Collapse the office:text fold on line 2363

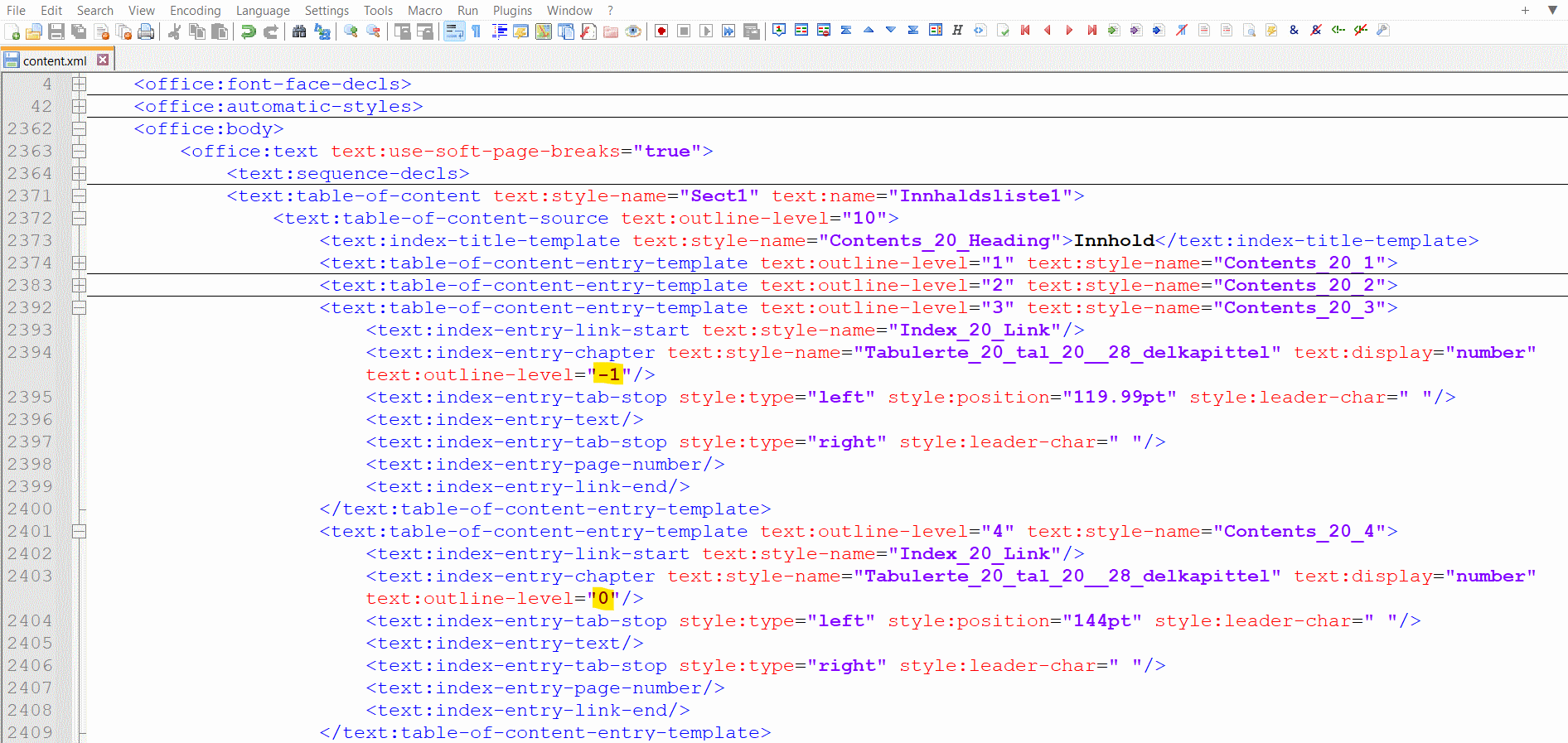79,151
